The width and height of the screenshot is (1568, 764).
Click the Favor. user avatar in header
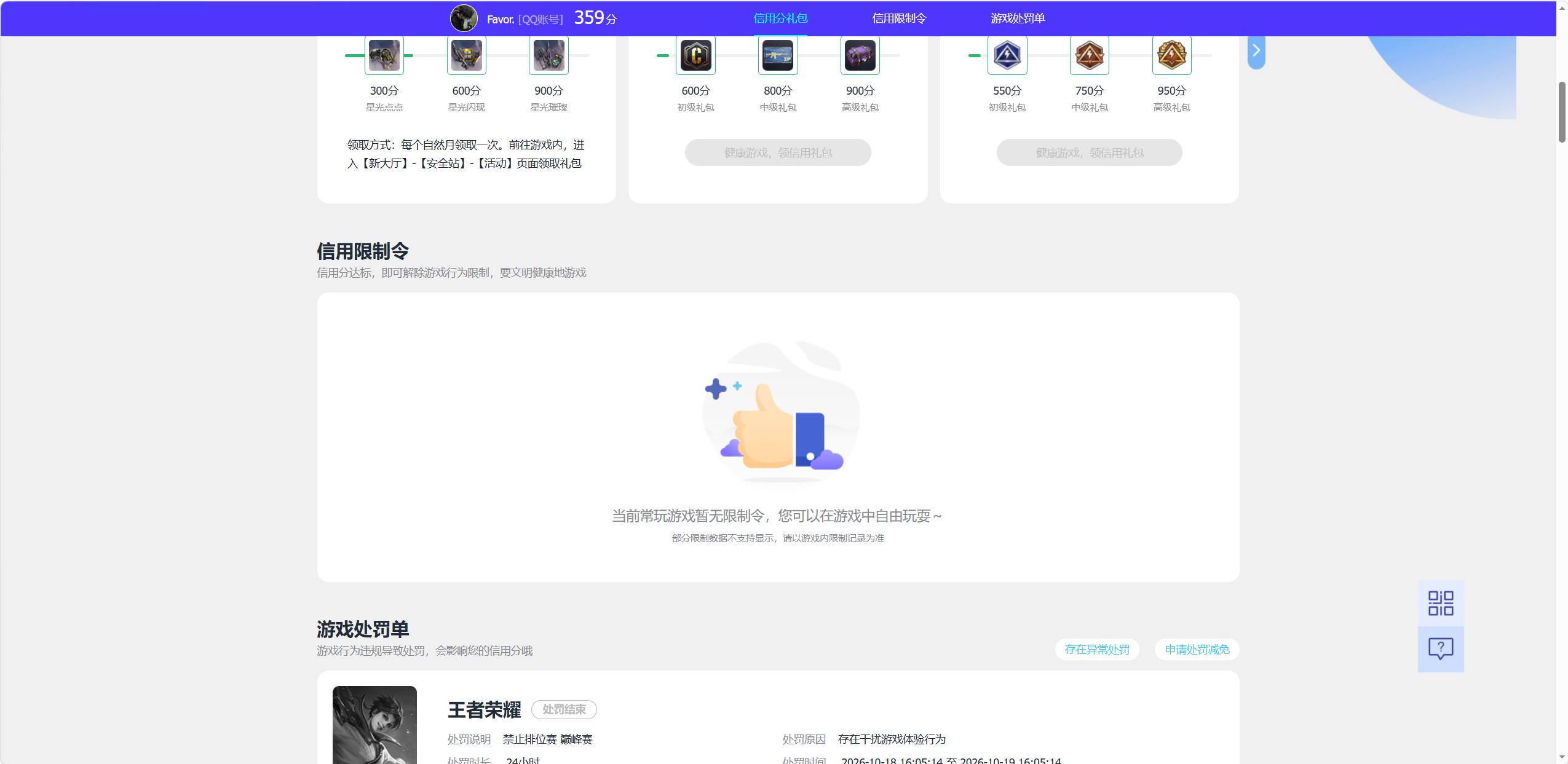click(464, 18)
